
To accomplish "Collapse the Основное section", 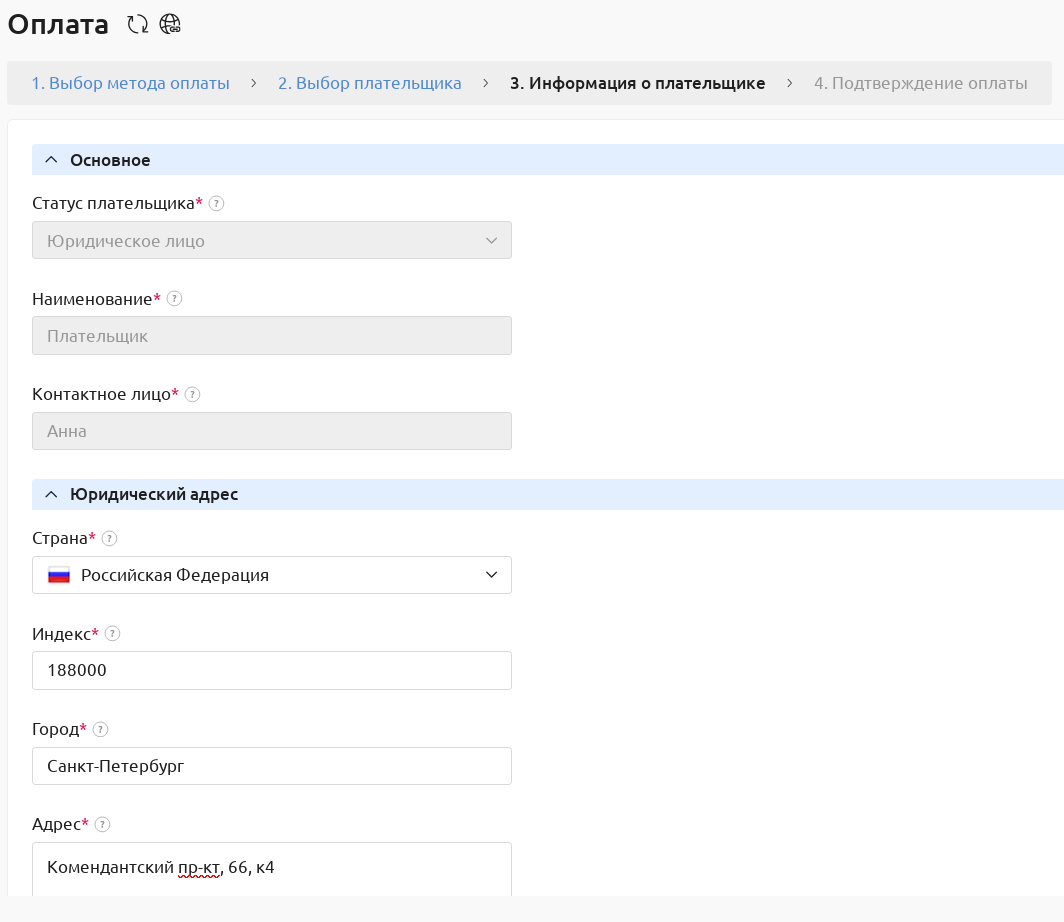I will 52,160.
